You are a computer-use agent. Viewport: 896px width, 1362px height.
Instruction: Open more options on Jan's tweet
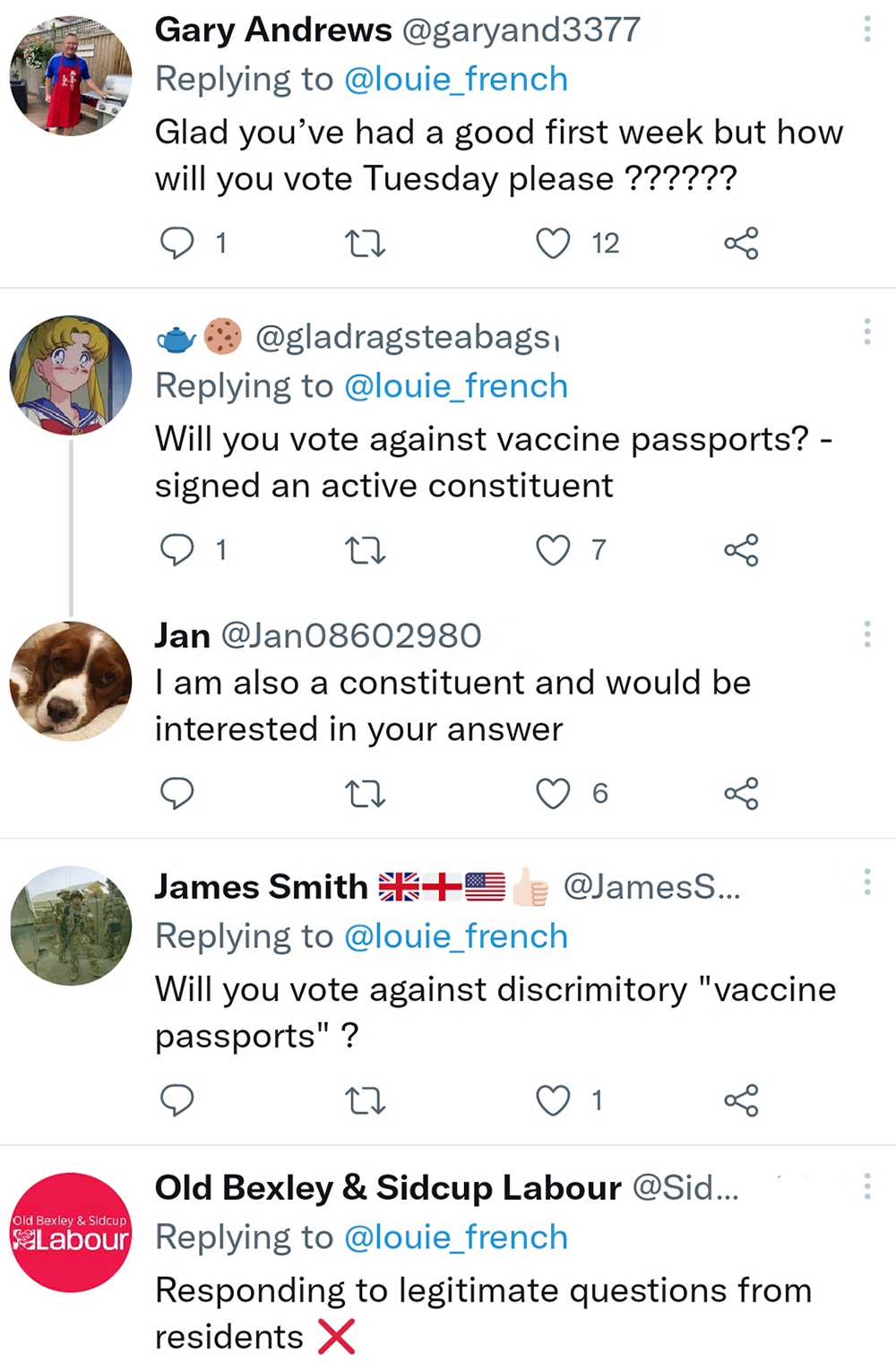coord(866,634)
